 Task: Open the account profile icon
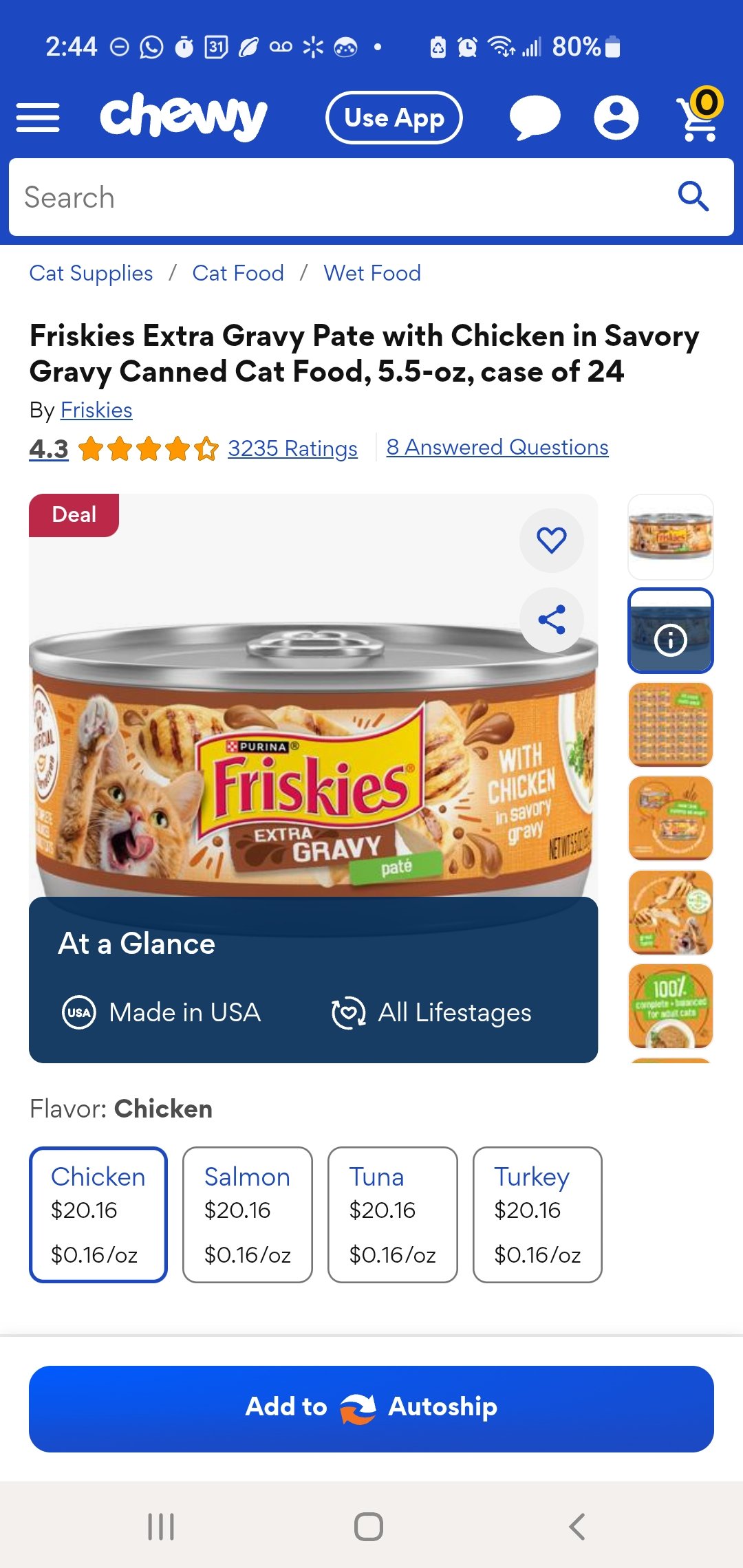tap(616, 118)
